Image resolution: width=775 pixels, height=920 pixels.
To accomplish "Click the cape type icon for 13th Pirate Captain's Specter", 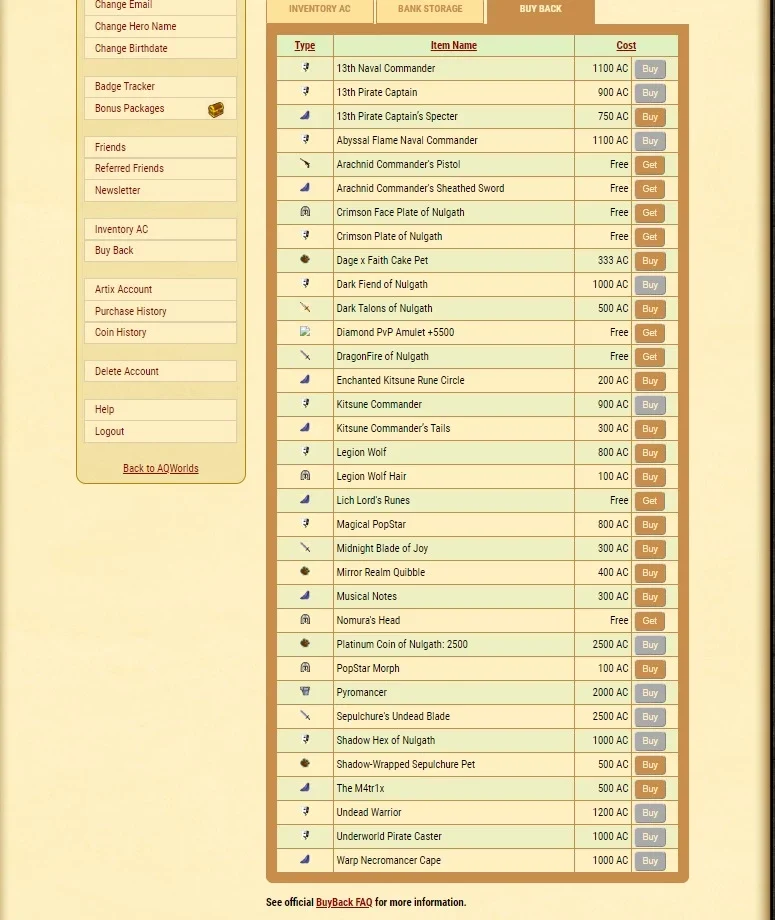I will point(305,116).
